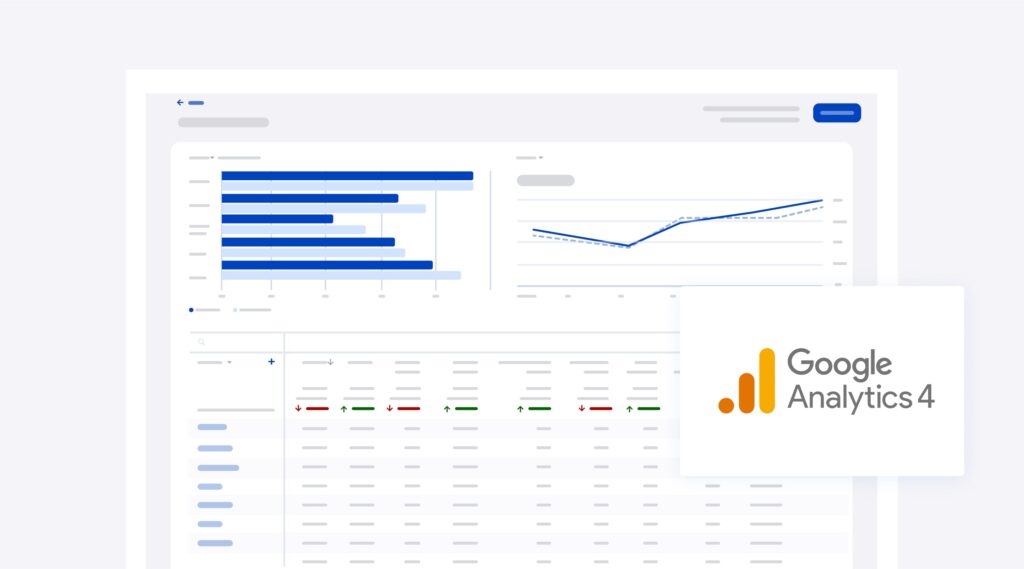This screenshot has width=1024, height=569.
Task: Click the last green up-trend arrow in row
Action: 630,408
